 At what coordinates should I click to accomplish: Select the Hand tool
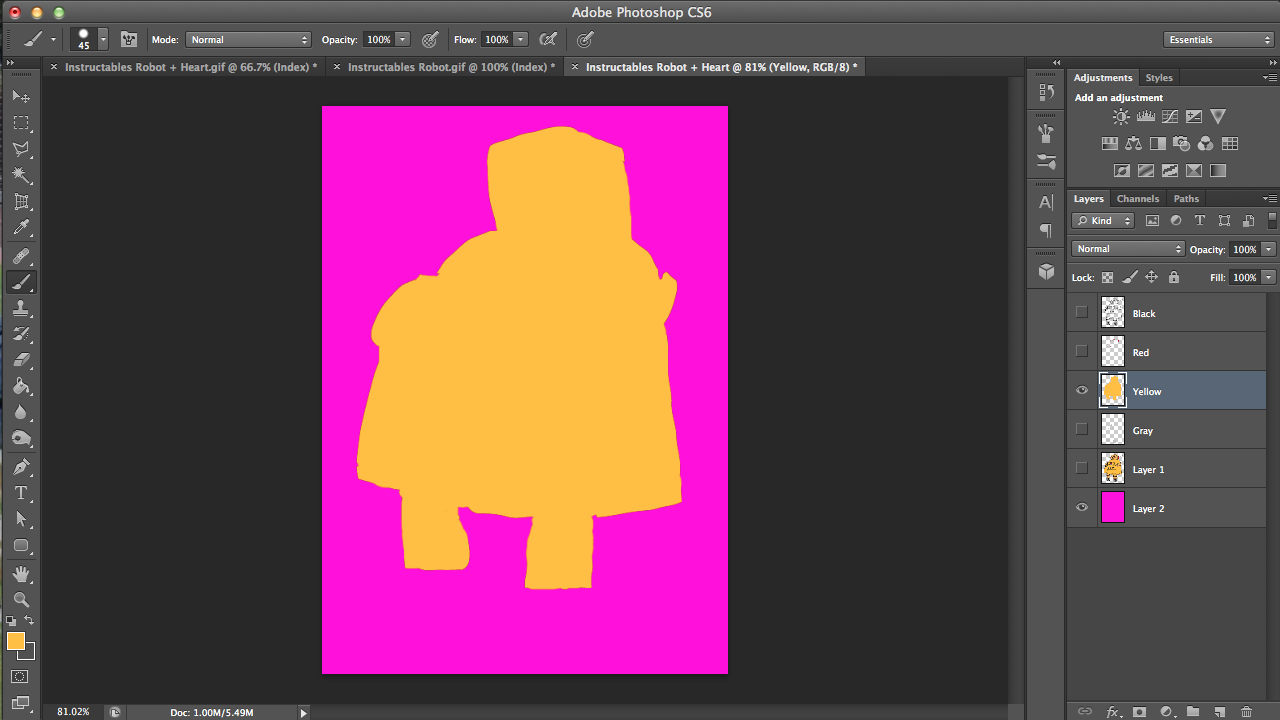pyautogui.click(x=21, y=574)
